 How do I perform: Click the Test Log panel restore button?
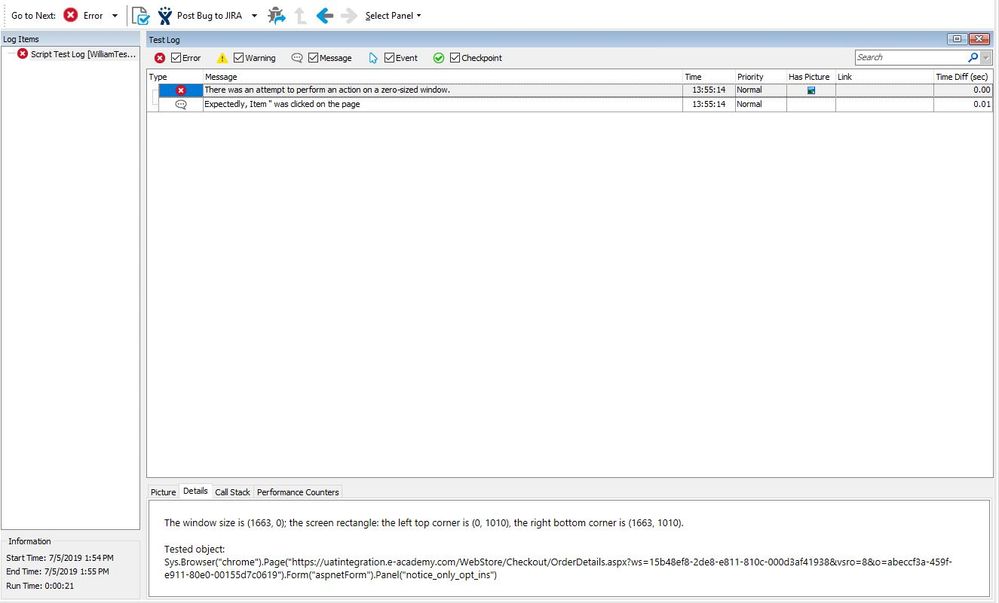pos(957,39)
